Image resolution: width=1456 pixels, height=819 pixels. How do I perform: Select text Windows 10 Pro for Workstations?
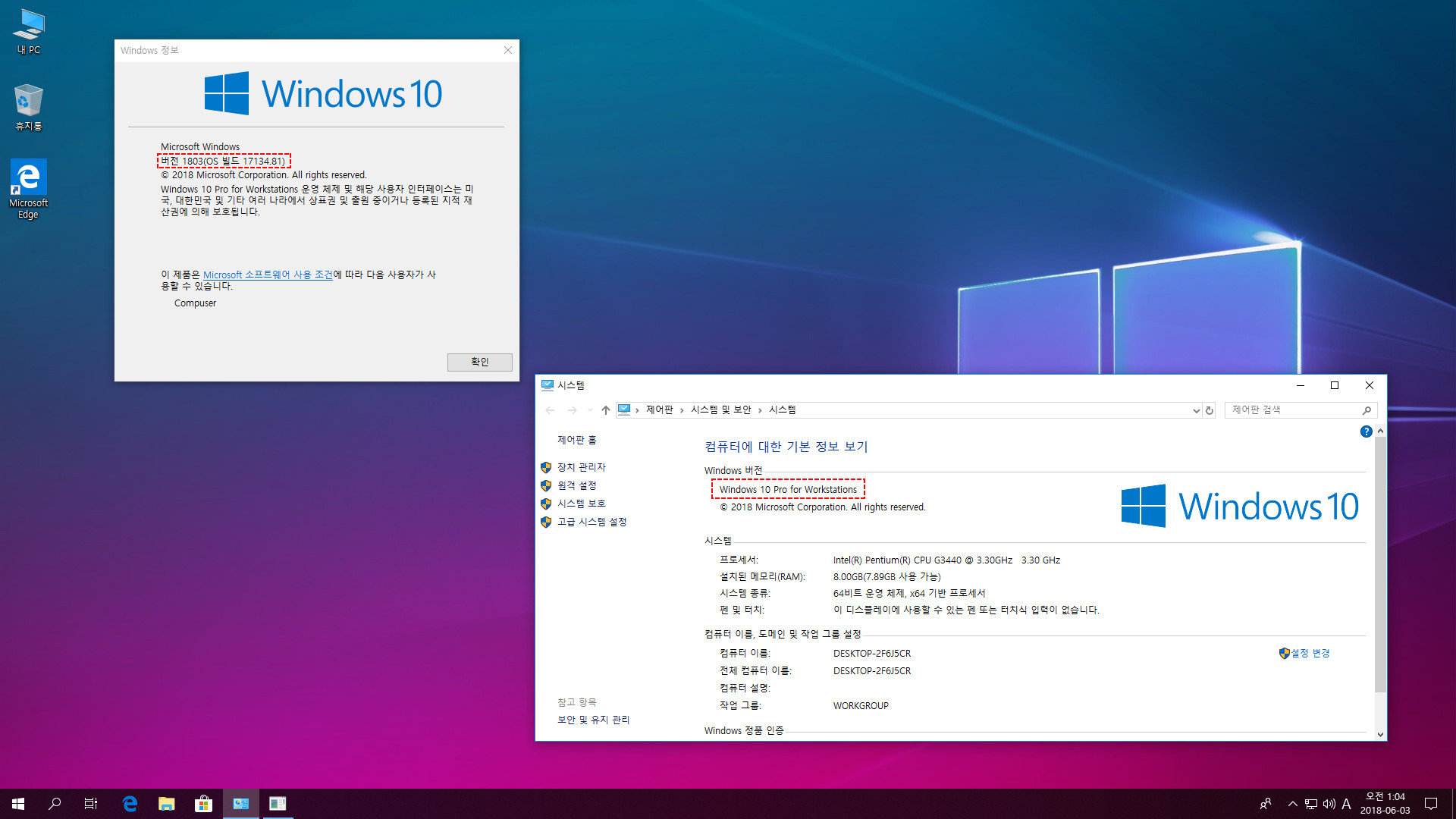(x=788, y=490)
